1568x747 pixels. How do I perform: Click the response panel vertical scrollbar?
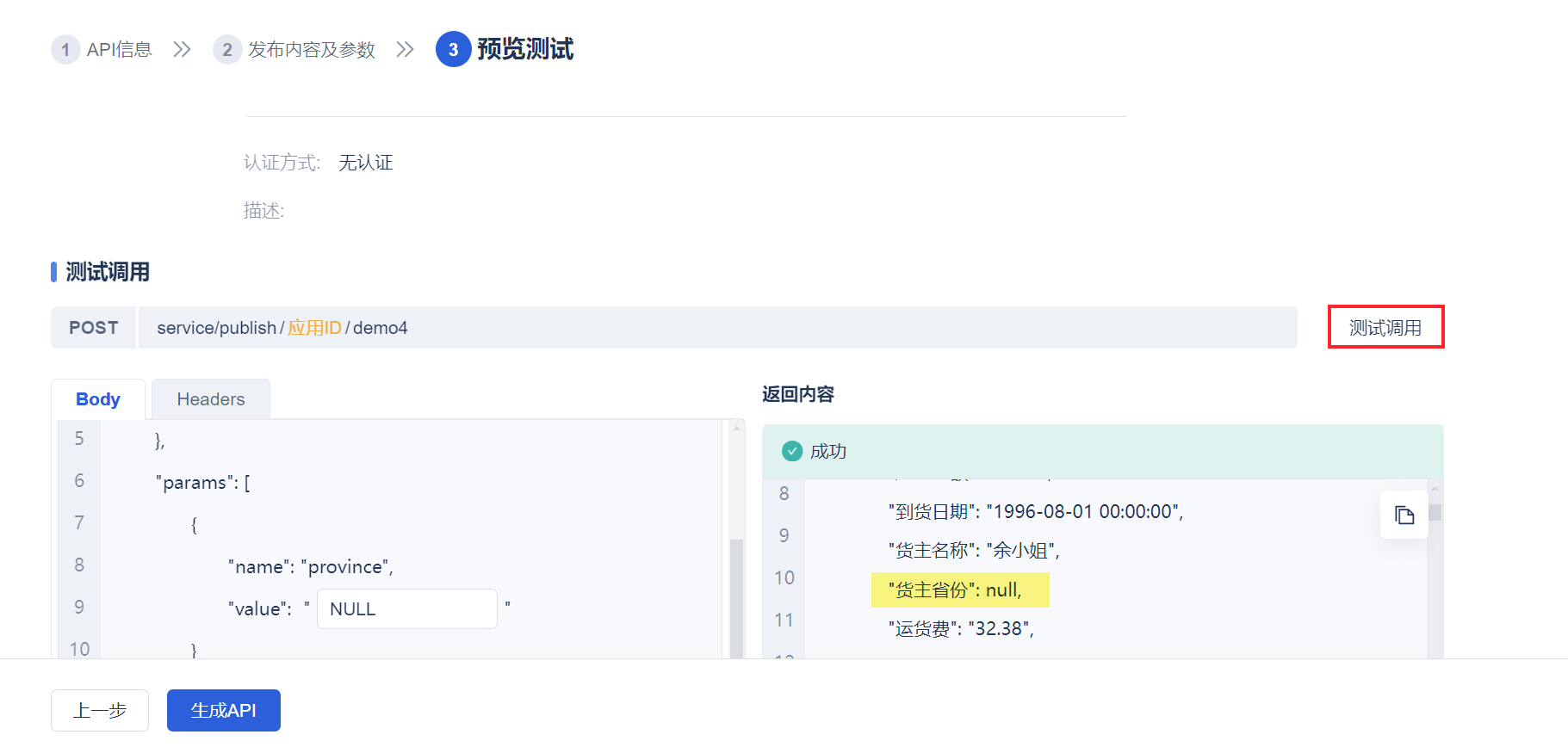pos(1435,512)
